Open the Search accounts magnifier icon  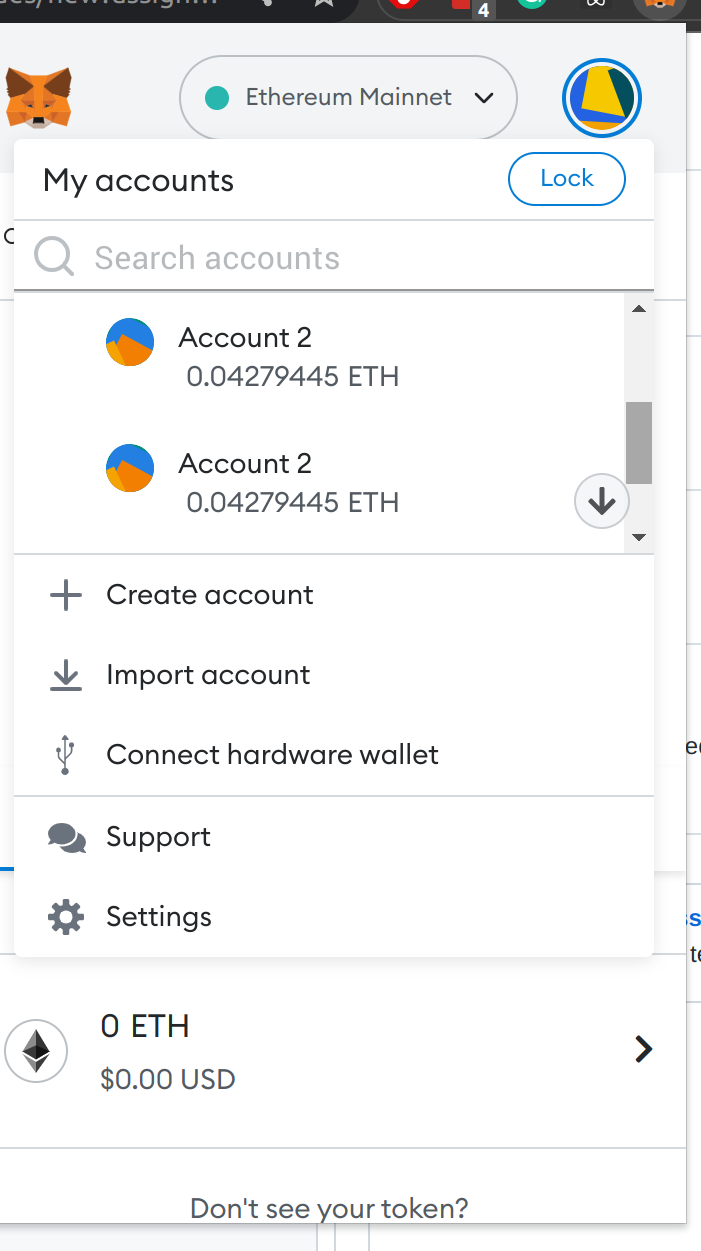[x=54, y=257]
